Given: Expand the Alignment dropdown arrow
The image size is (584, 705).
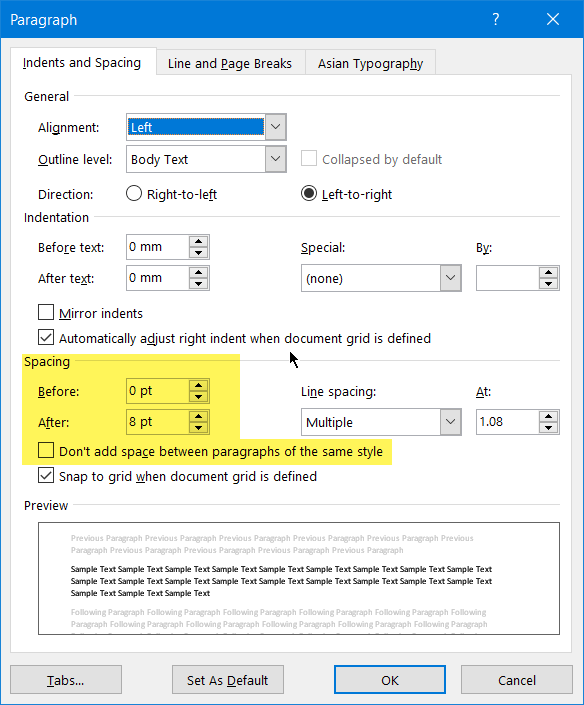Looking at the screenshot, I should [276, 127].
